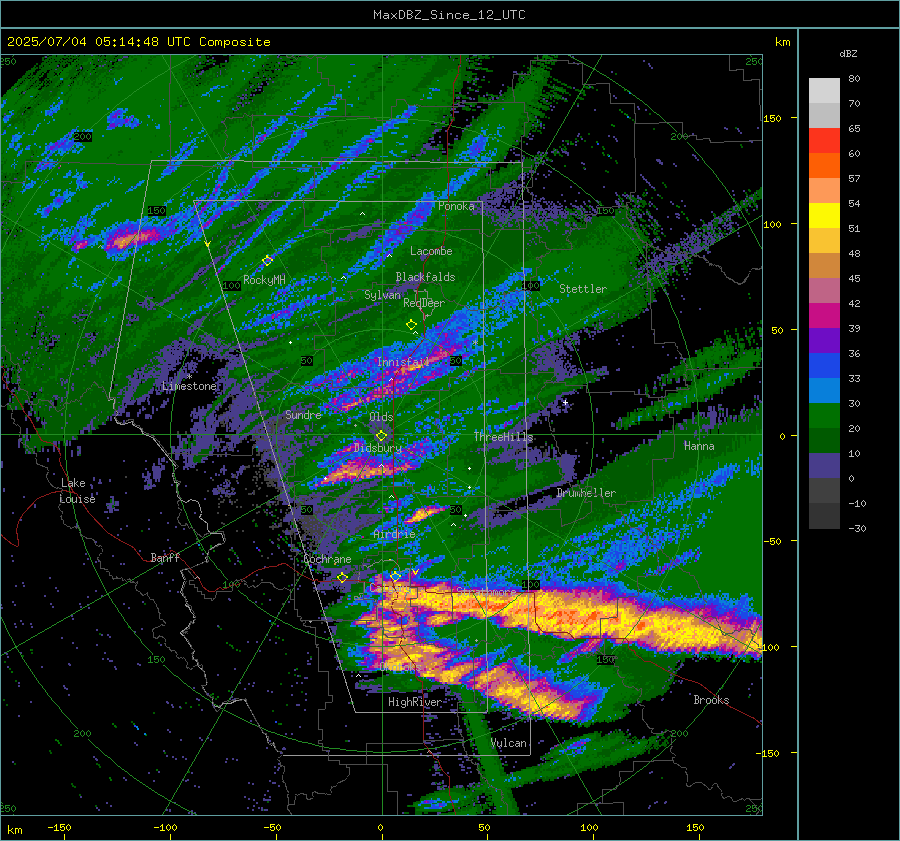Click the bright yellow 51-54 dBZ swatch
The height and width of the screenshot is (841, 900).
(824, 215)
